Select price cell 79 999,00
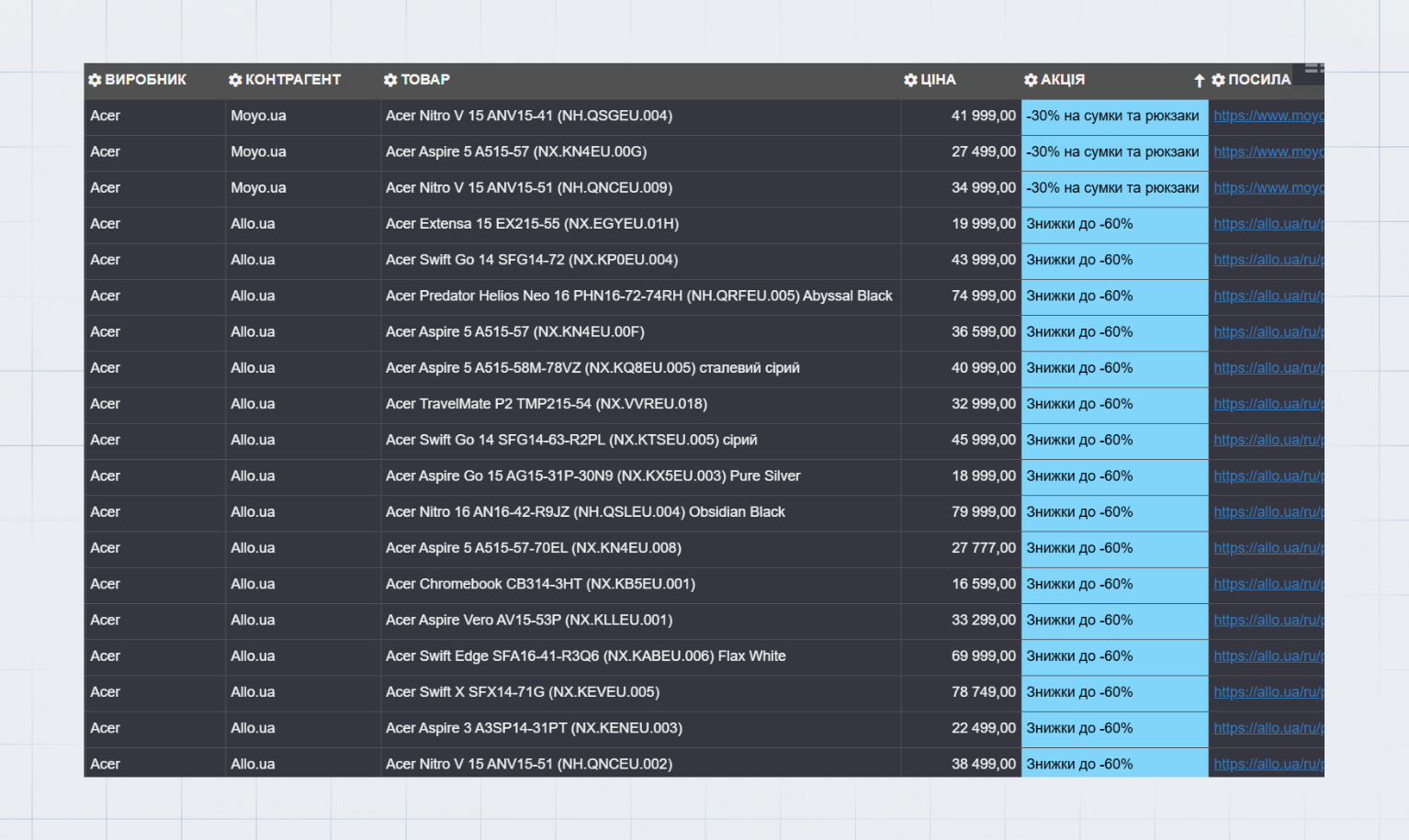Viewport: 1409px width, 840px height. click(x=961, y=512)
